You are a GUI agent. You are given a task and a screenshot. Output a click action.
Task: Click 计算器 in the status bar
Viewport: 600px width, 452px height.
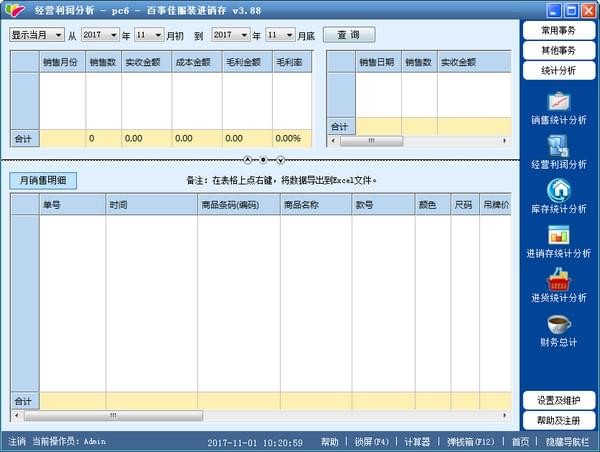click(417, 441)
